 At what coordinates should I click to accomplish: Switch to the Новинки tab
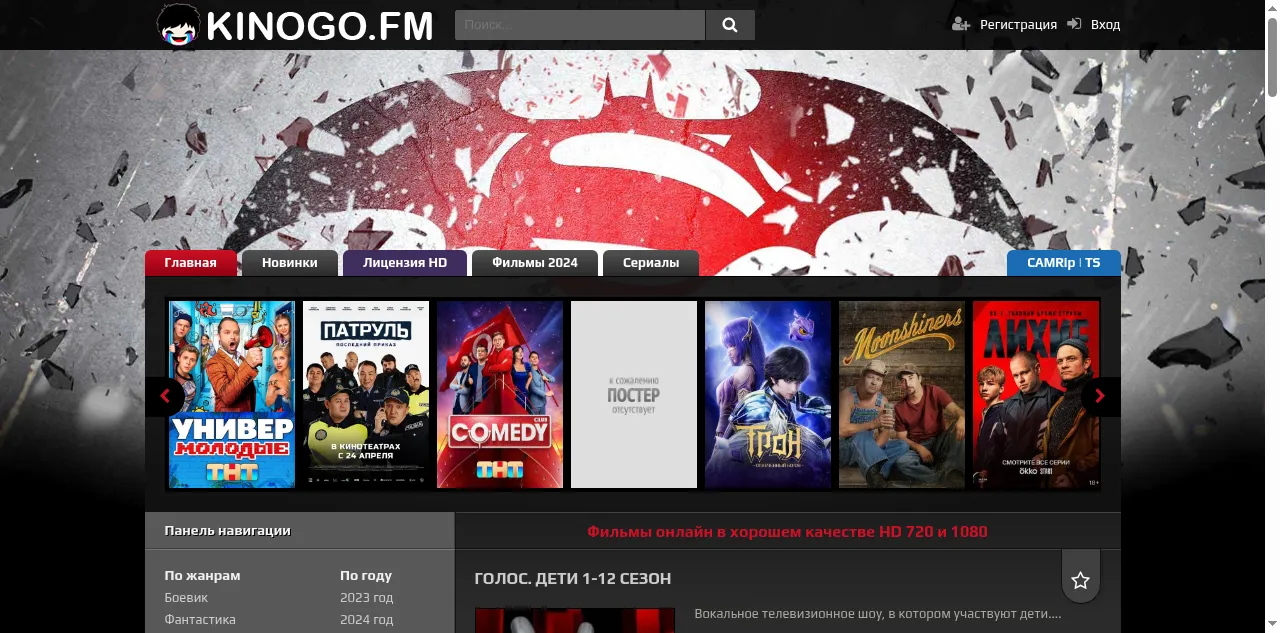(290, 263)
